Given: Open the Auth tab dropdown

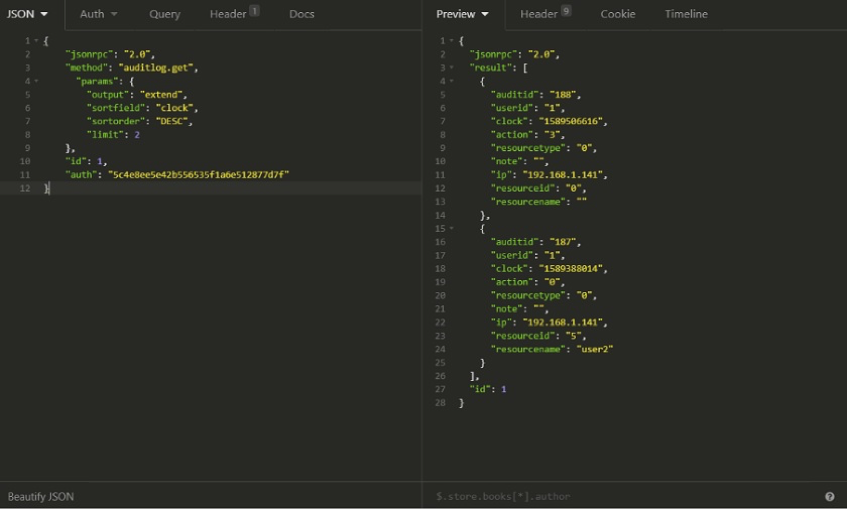Looking at the screenshot, I should [98, 14].
